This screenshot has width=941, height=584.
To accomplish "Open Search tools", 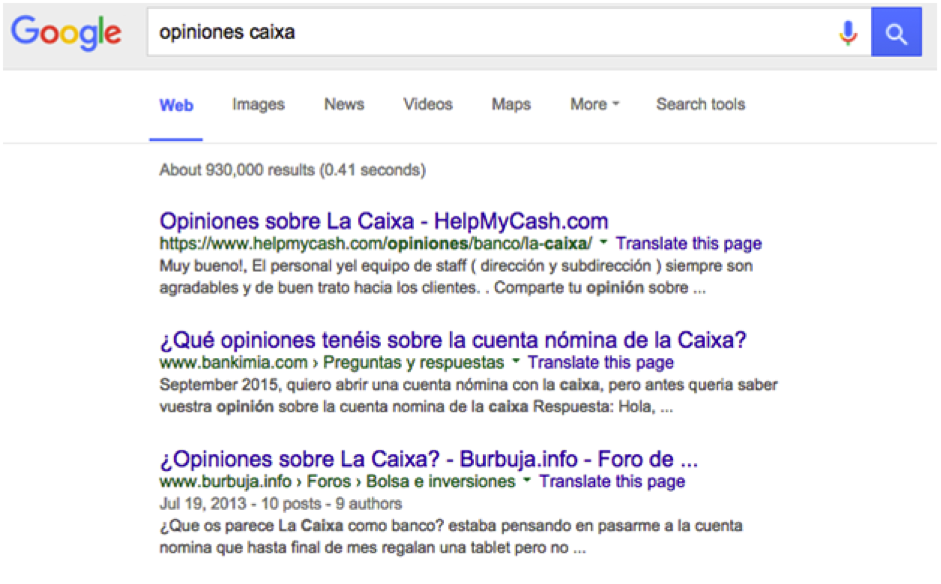I will 700,104.
